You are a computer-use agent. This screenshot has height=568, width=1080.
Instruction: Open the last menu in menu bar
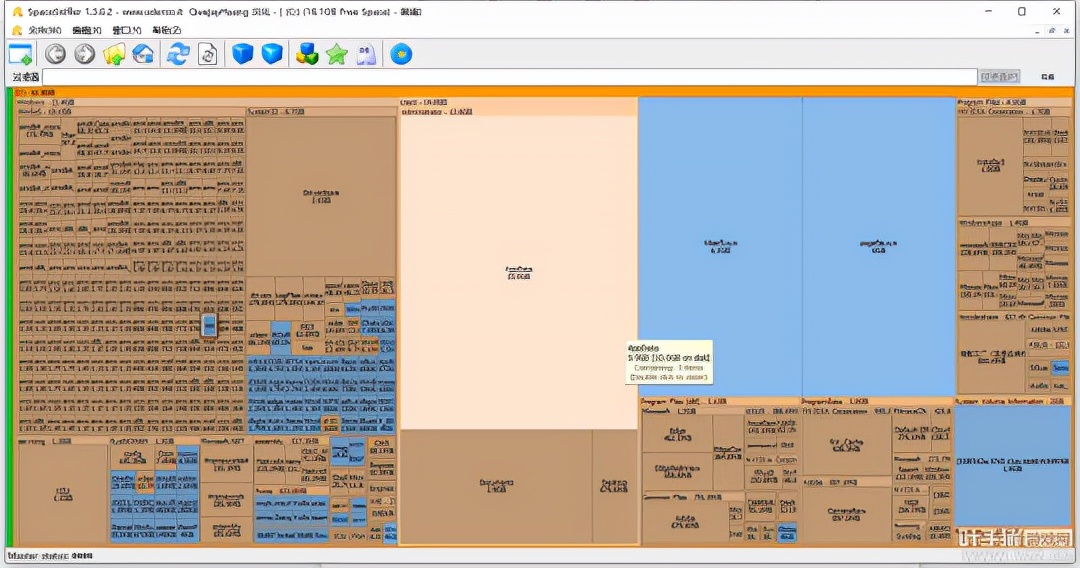click(160, 31)
